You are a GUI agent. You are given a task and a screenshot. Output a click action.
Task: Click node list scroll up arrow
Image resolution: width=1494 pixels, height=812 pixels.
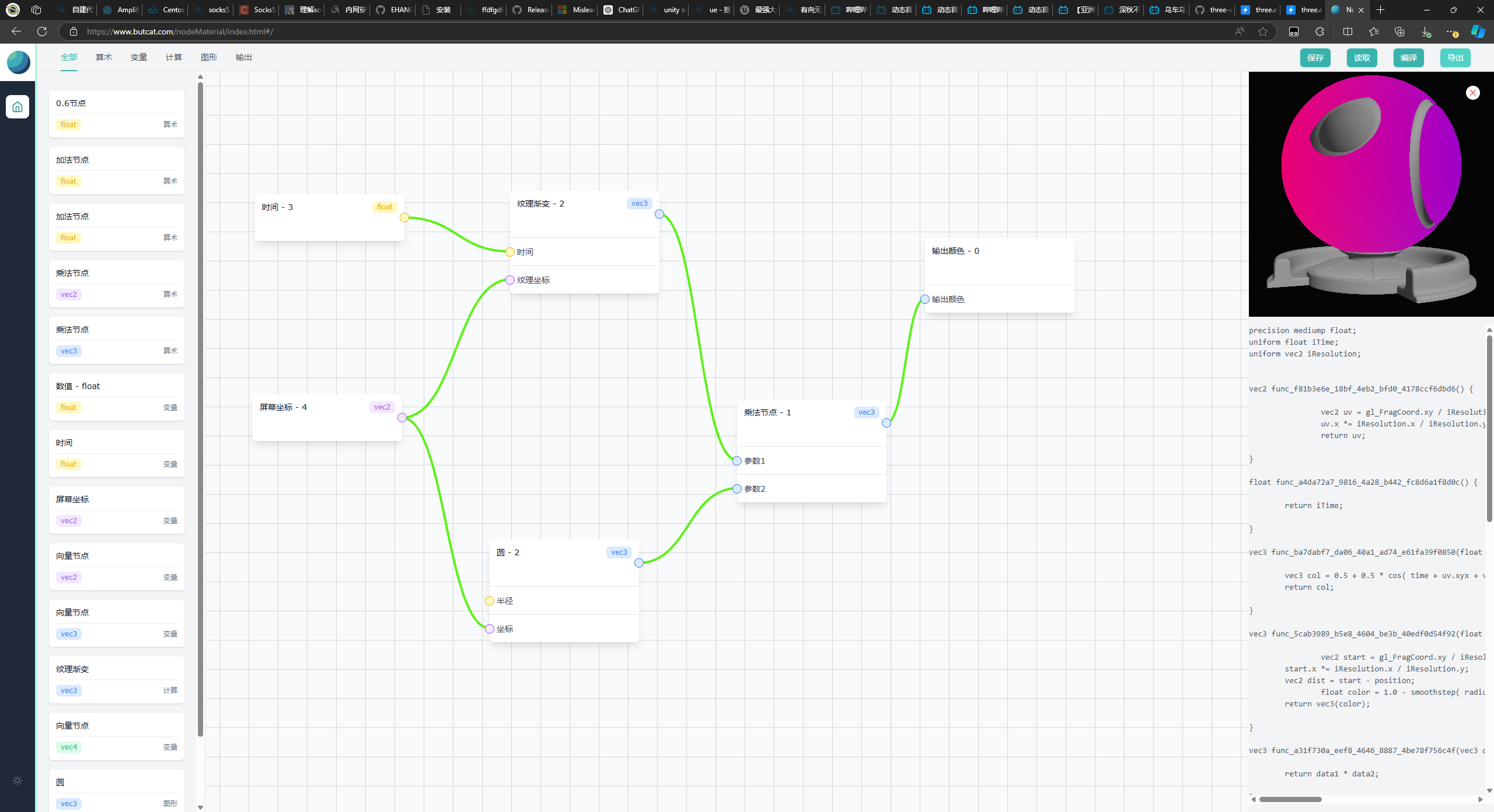tap(200, 76)
